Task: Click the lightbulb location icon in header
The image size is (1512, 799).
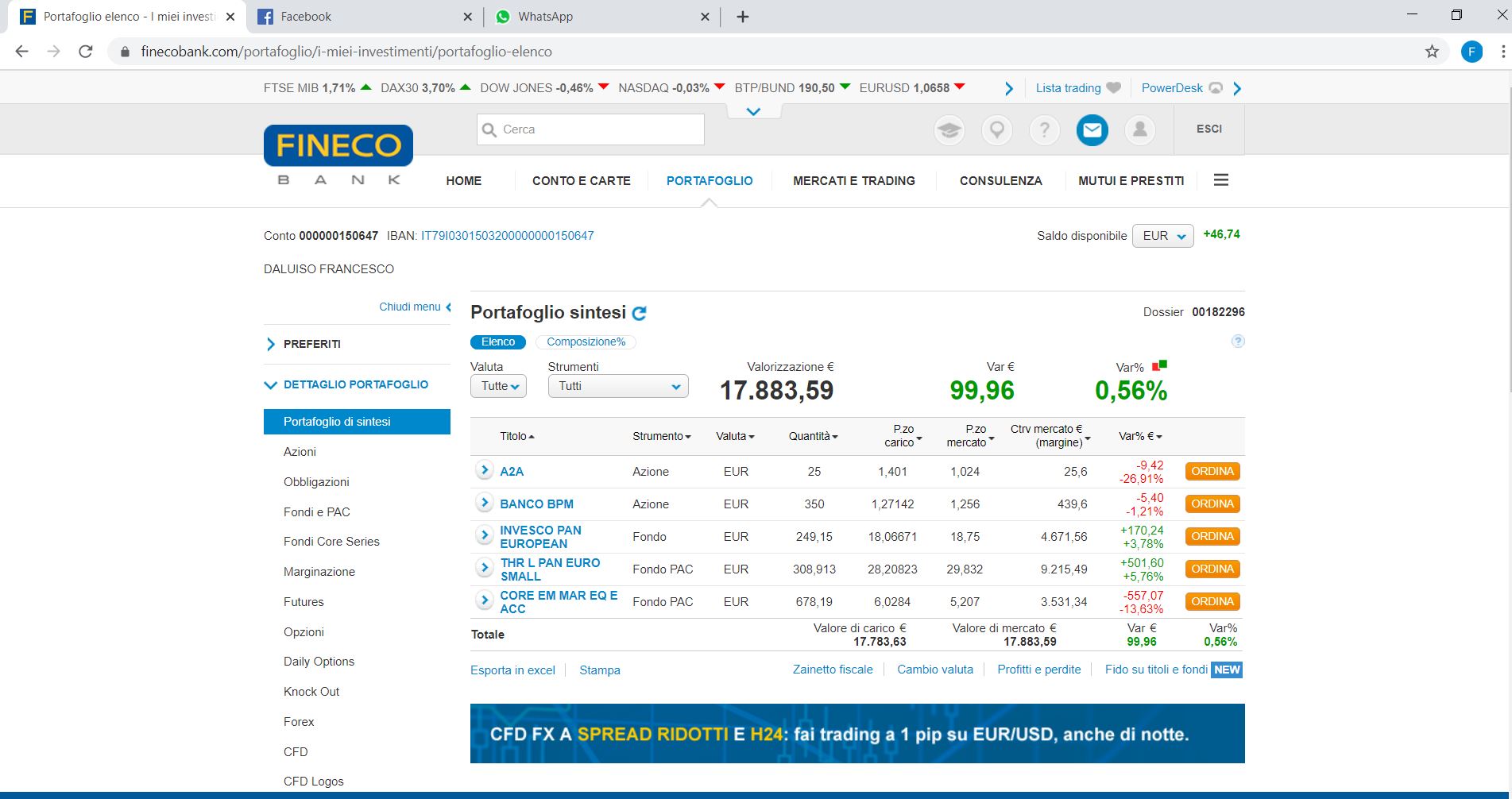Action: point(996,129)
